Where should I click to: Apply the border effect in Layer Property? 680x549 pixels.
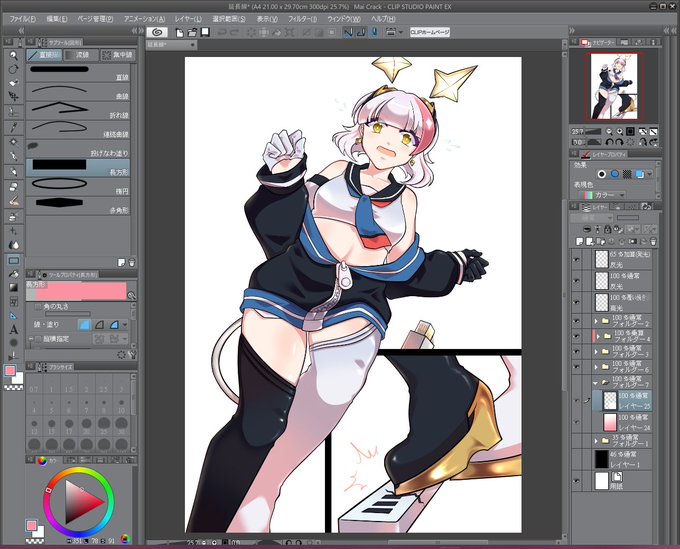(x=602, y=174)
